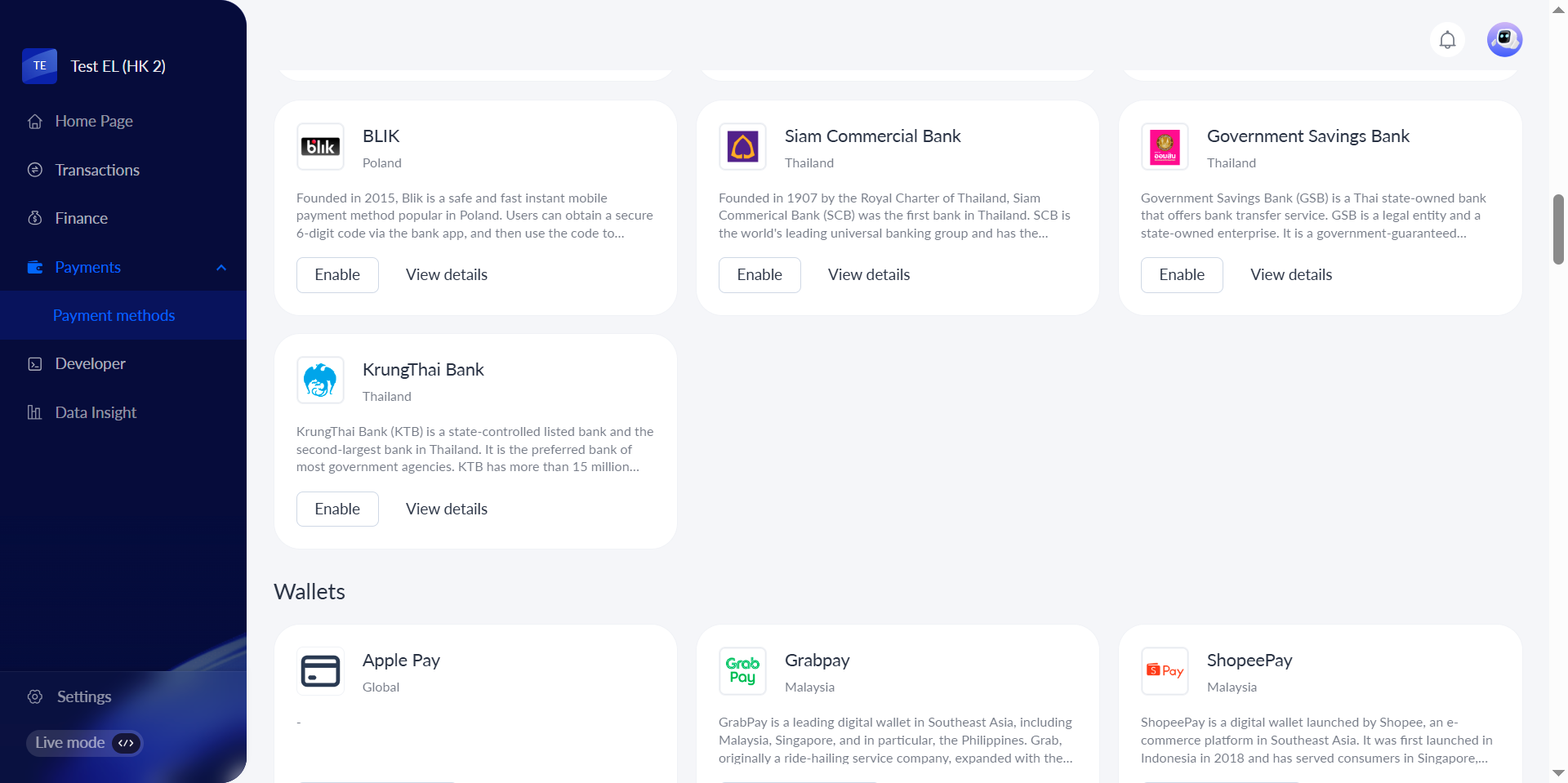This screenshot has width=1568, height=783.
Task: Click the Government Savings Bank logo
Action: (x=1165, y=147)
